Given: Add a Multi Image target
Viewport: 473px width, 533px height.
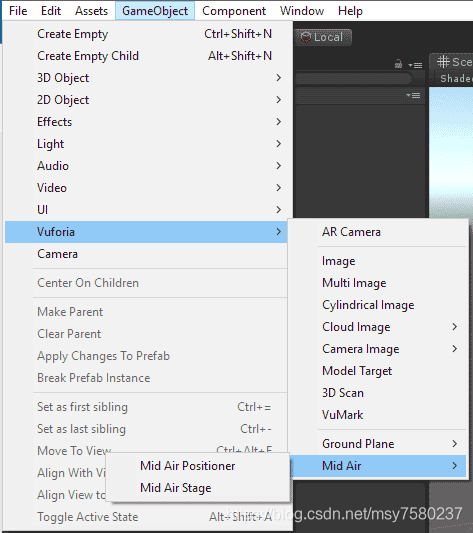Looking at the screenshot, I should [x=378, y=283].
